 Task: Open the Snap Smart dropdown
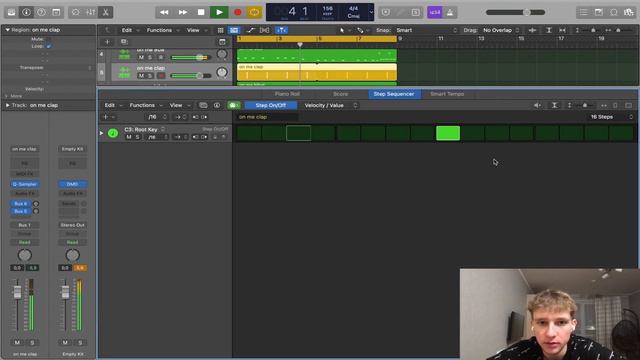point(427,30)
